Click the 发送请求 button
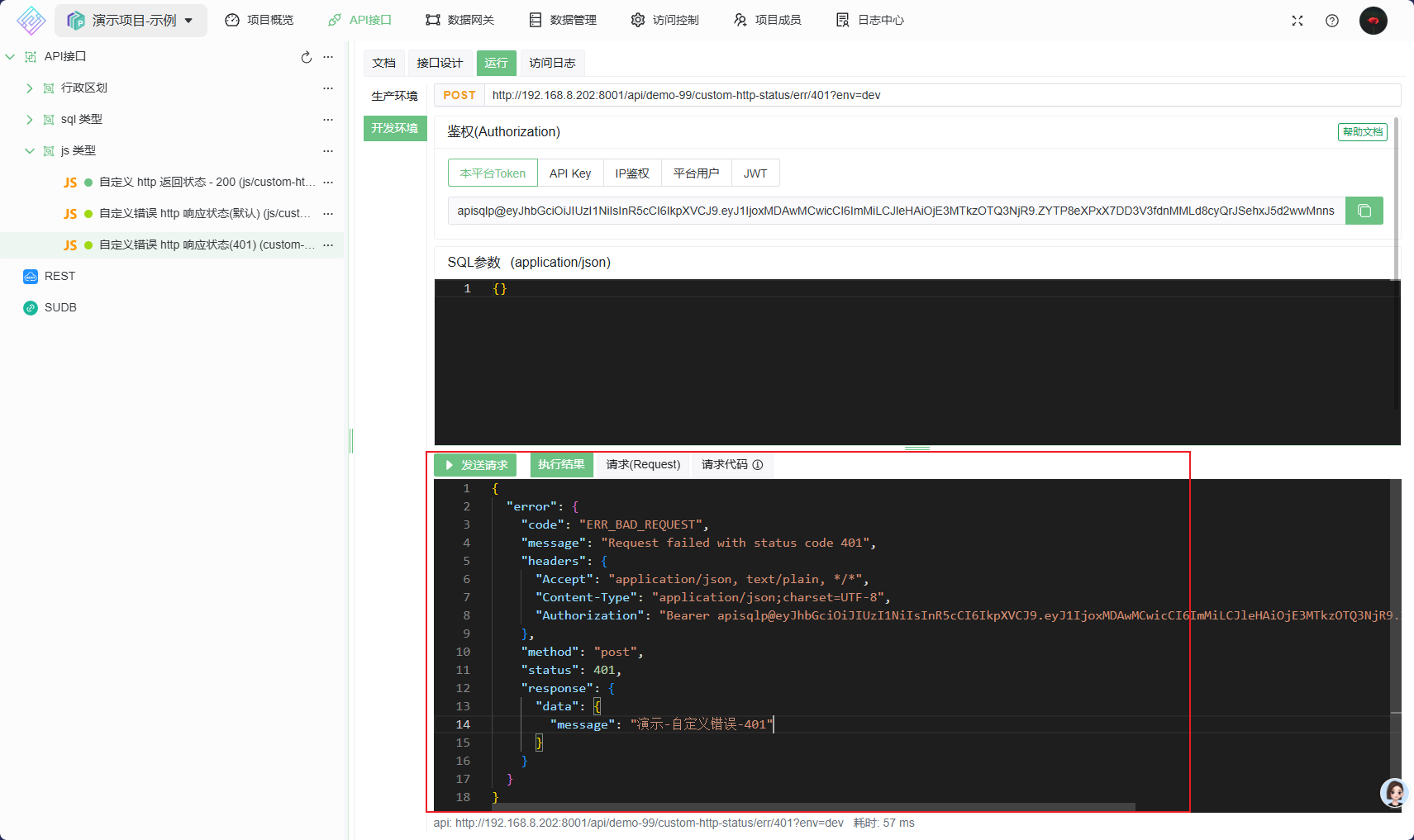This screenshot has height=840, width=1414. click(475, 465)
